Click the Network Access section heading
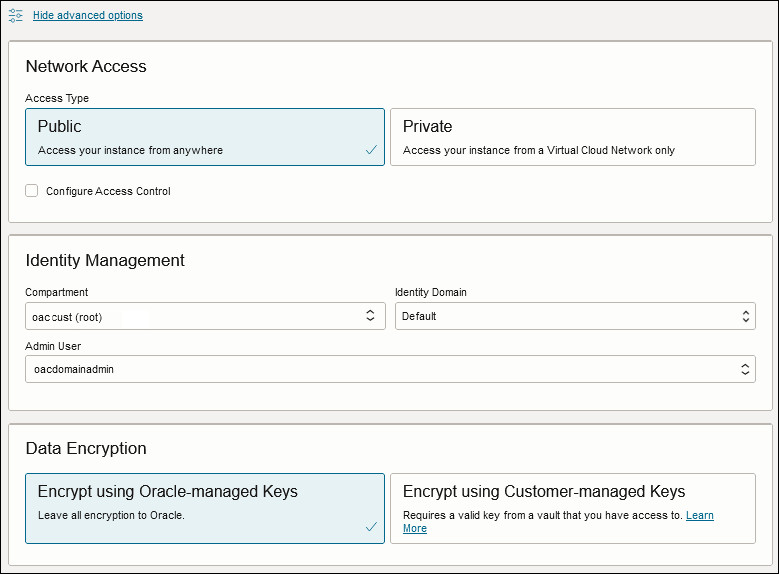The image size is (779, 574). coord(86,67)
